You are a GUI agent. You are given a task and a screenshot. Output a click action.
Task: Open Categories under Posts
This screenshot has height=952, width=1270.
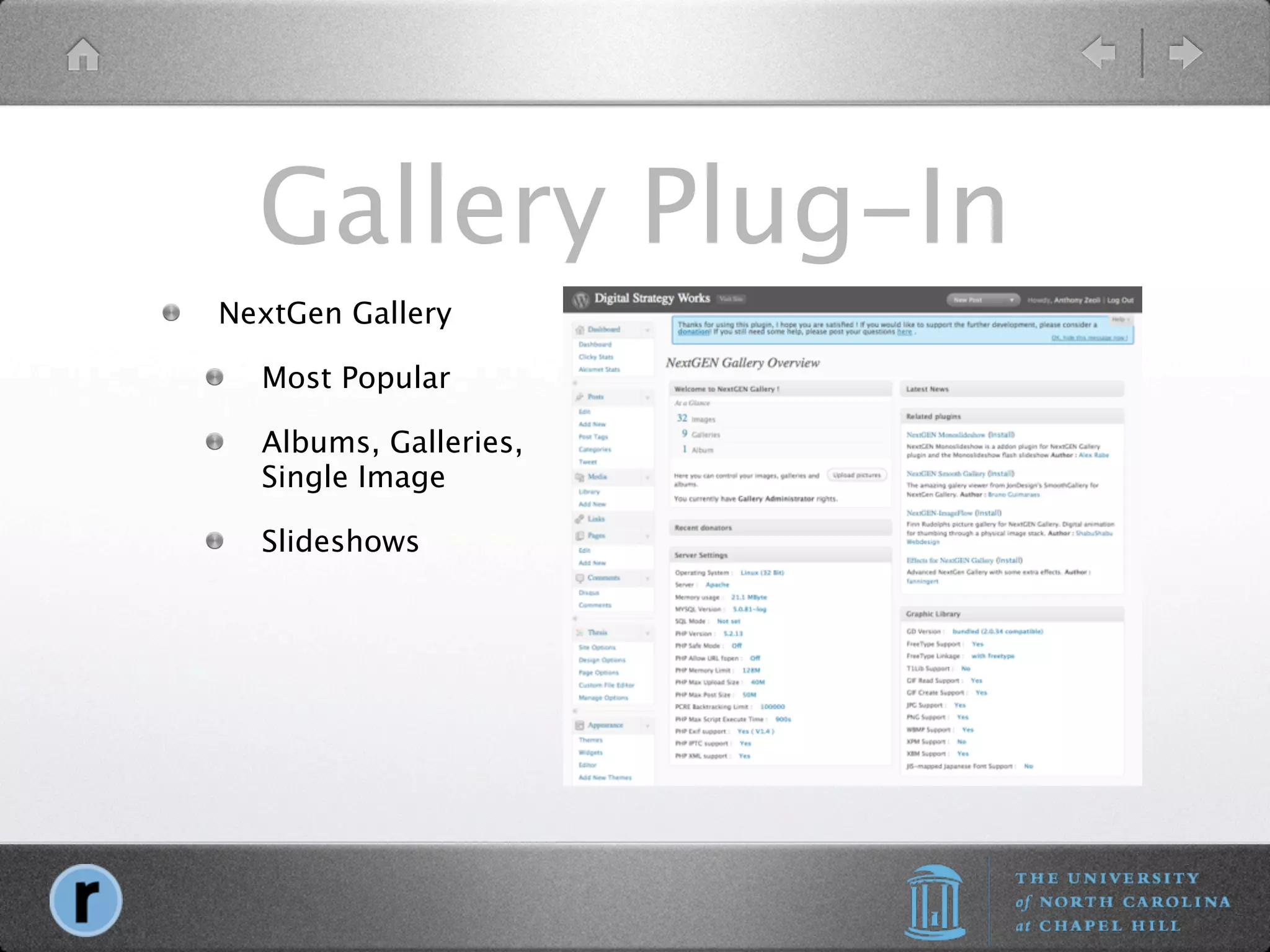click(x=595, y=449)
